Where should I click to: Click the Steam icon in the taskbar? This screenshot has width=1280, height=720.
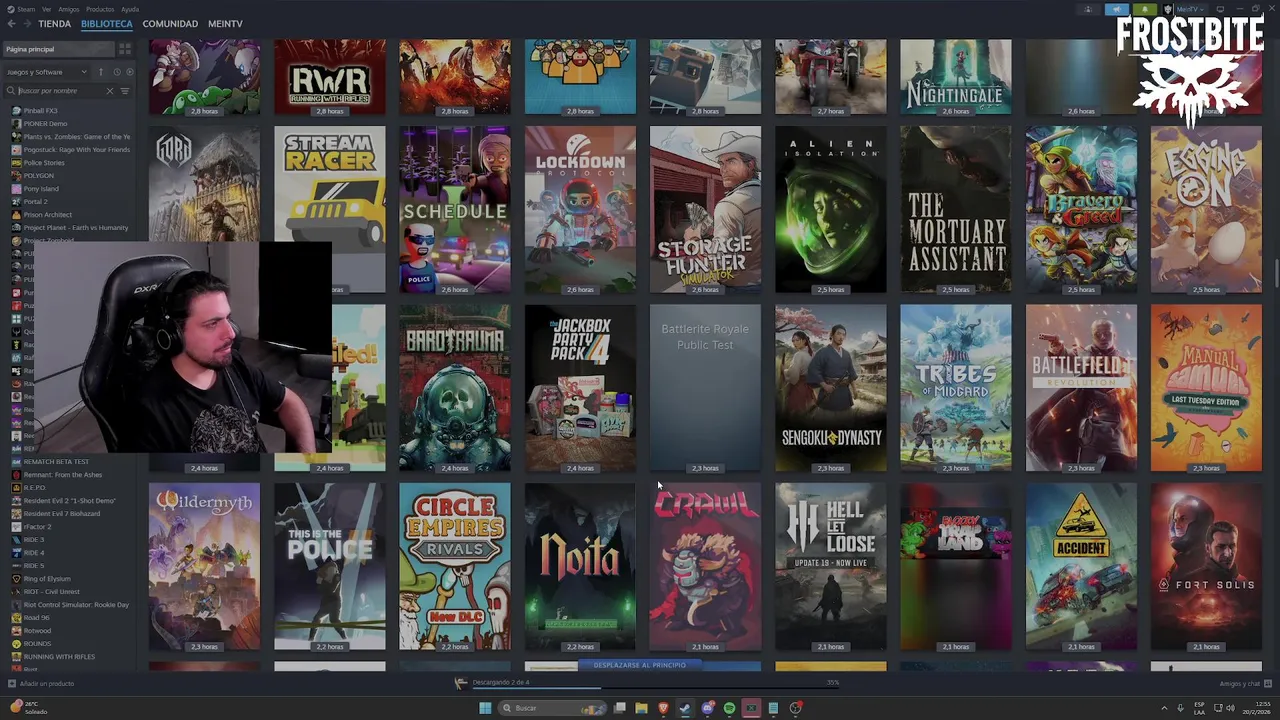(x=685, y=708)
